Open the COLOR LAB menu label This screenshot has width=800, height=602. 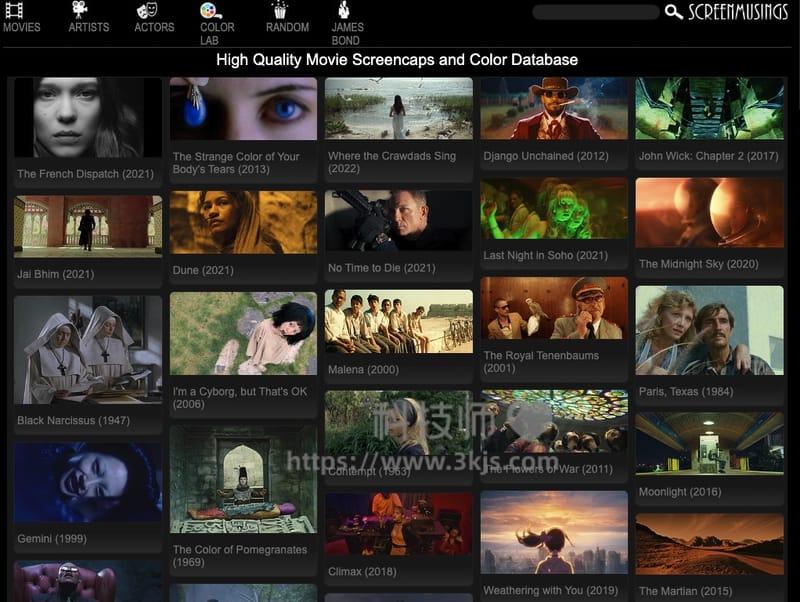217,34
